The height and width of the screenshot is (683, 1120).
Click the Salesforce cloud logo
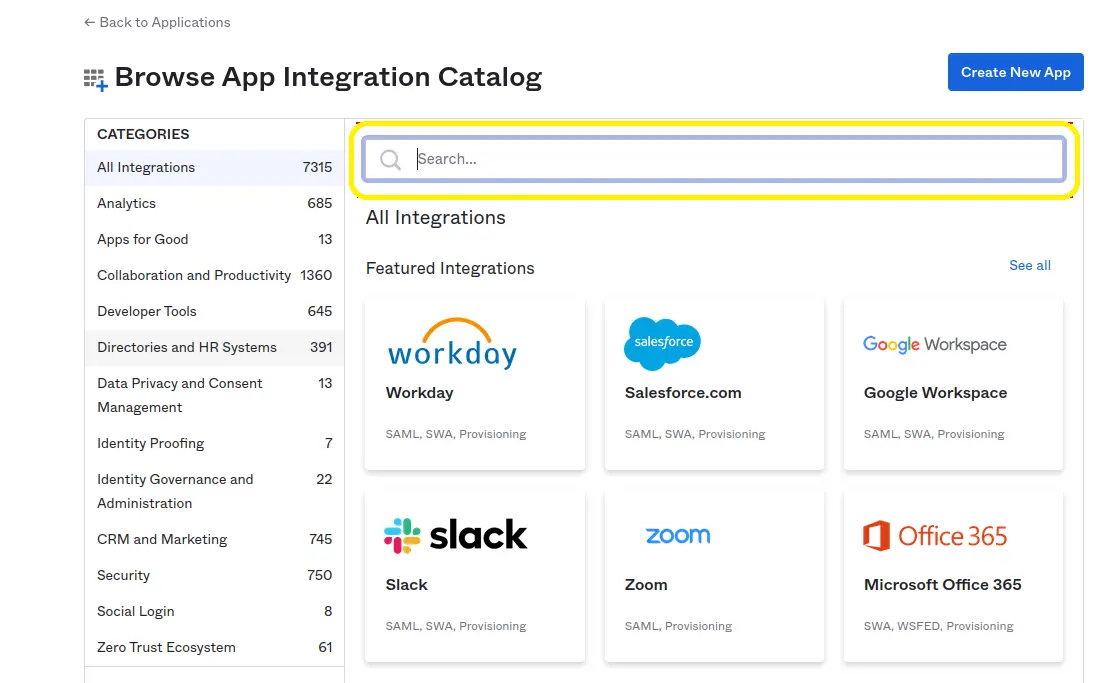[x=662, y=344]
